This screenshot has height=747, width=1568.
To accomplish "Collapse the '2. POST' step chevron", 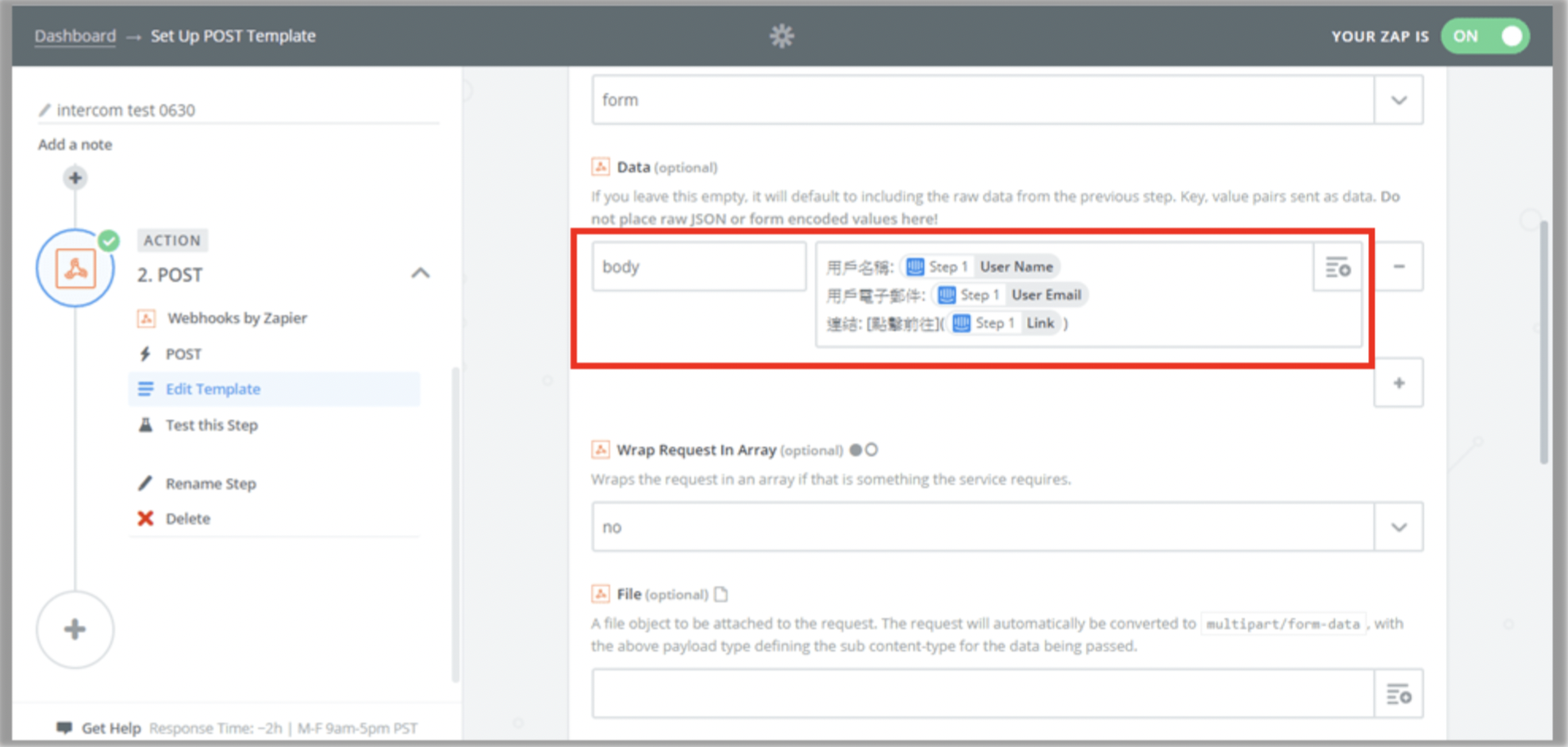I will point(421,274).
